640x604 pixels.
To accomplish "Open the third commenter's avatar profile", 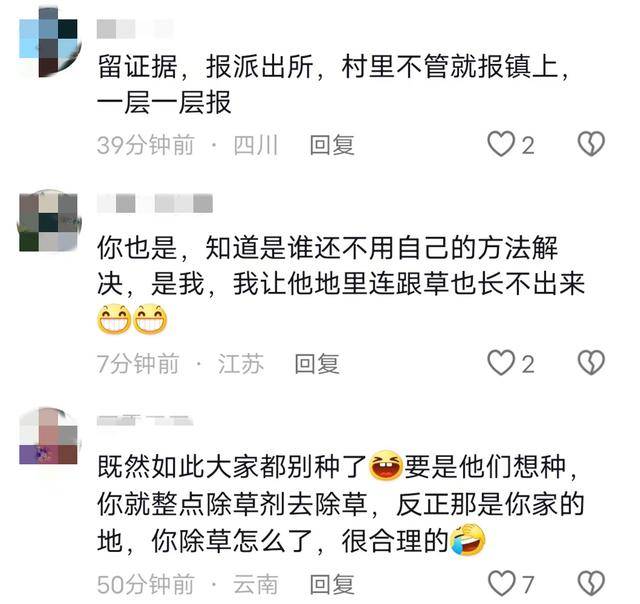I will tap(50, 436).
